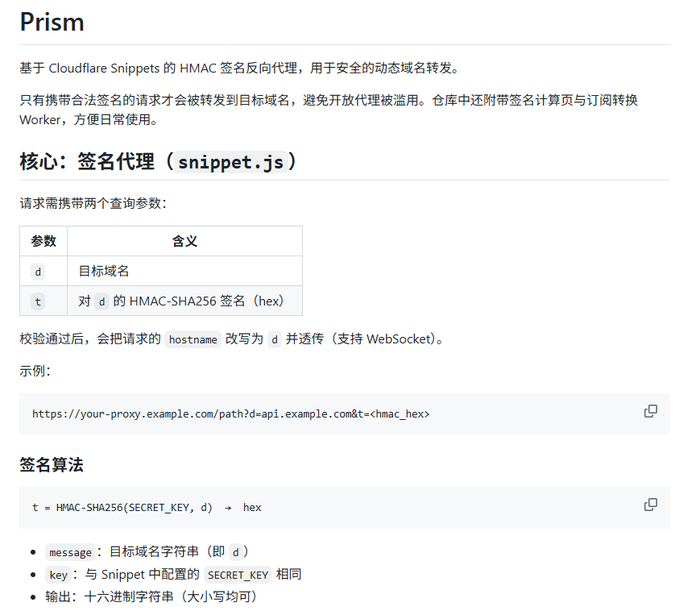679x615 pixels.
Task: Click the snippet.js code label in heading
Action: (231, 162)
